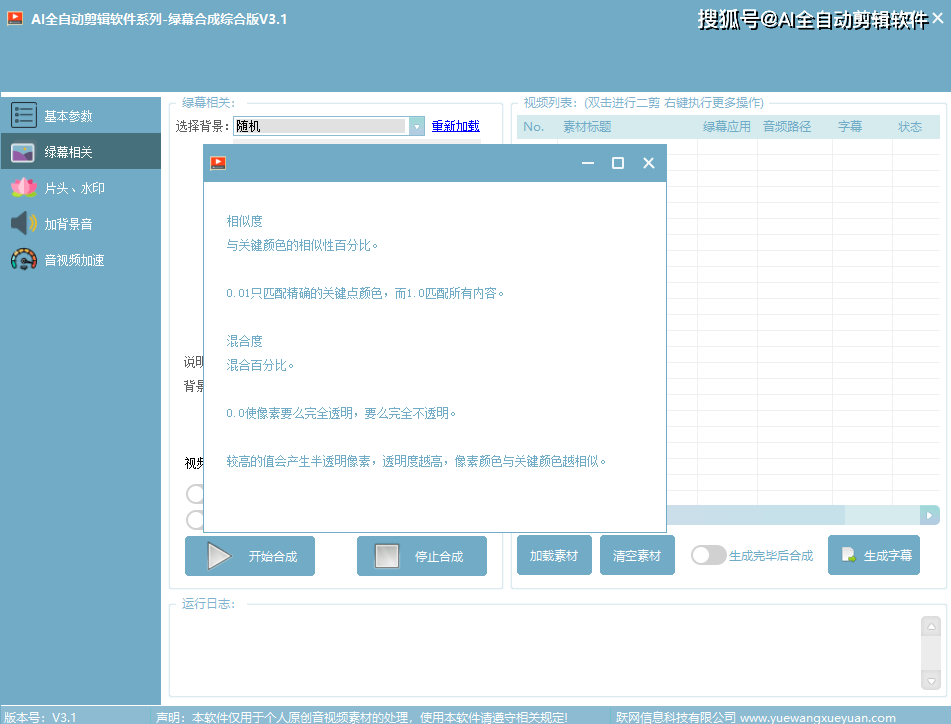Click the picture icon beside 绿幕相关
Image resolution: width=951 pixels, height=724 pixels.
click(x=23, y=152)
